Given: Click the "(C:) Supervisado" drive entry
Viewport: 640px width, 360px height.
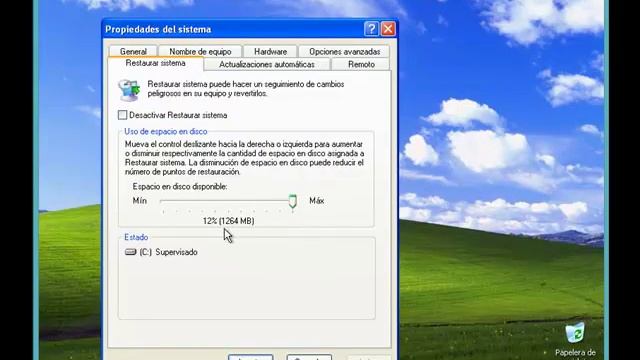Looking at the screenshot, I should (161, 252).
